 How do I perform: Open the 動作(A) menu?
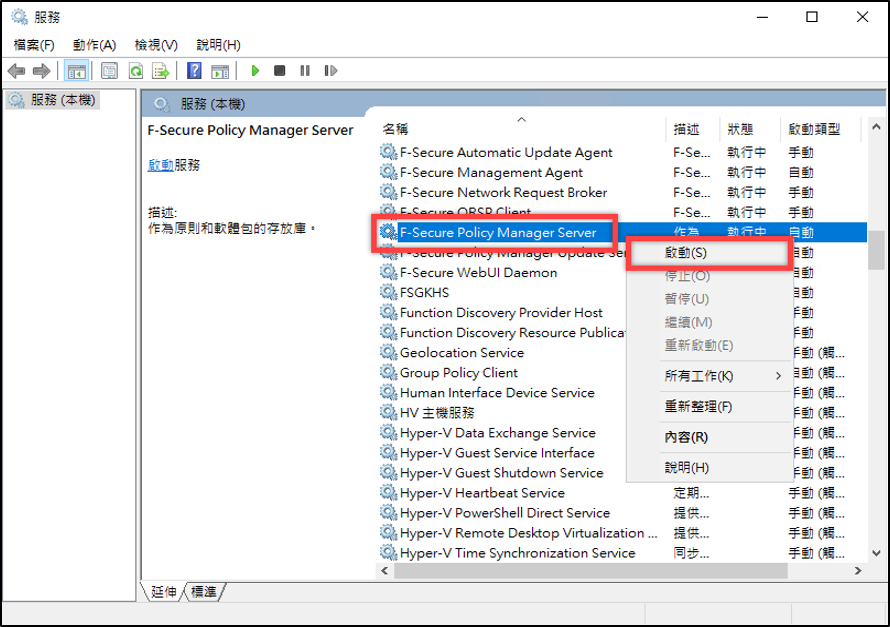[x=94, y=45]
